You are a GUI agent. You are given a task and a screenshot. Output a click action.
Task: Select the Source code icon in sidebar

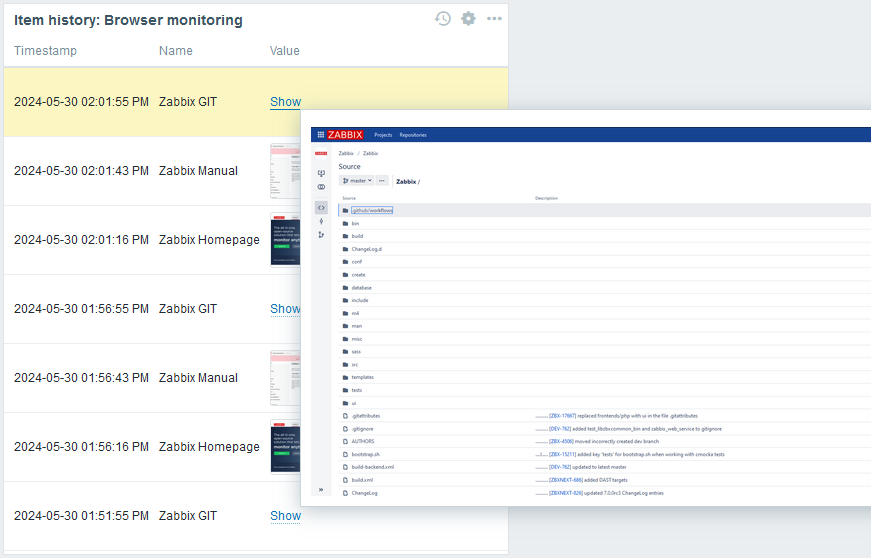click(x=321, y=208)
